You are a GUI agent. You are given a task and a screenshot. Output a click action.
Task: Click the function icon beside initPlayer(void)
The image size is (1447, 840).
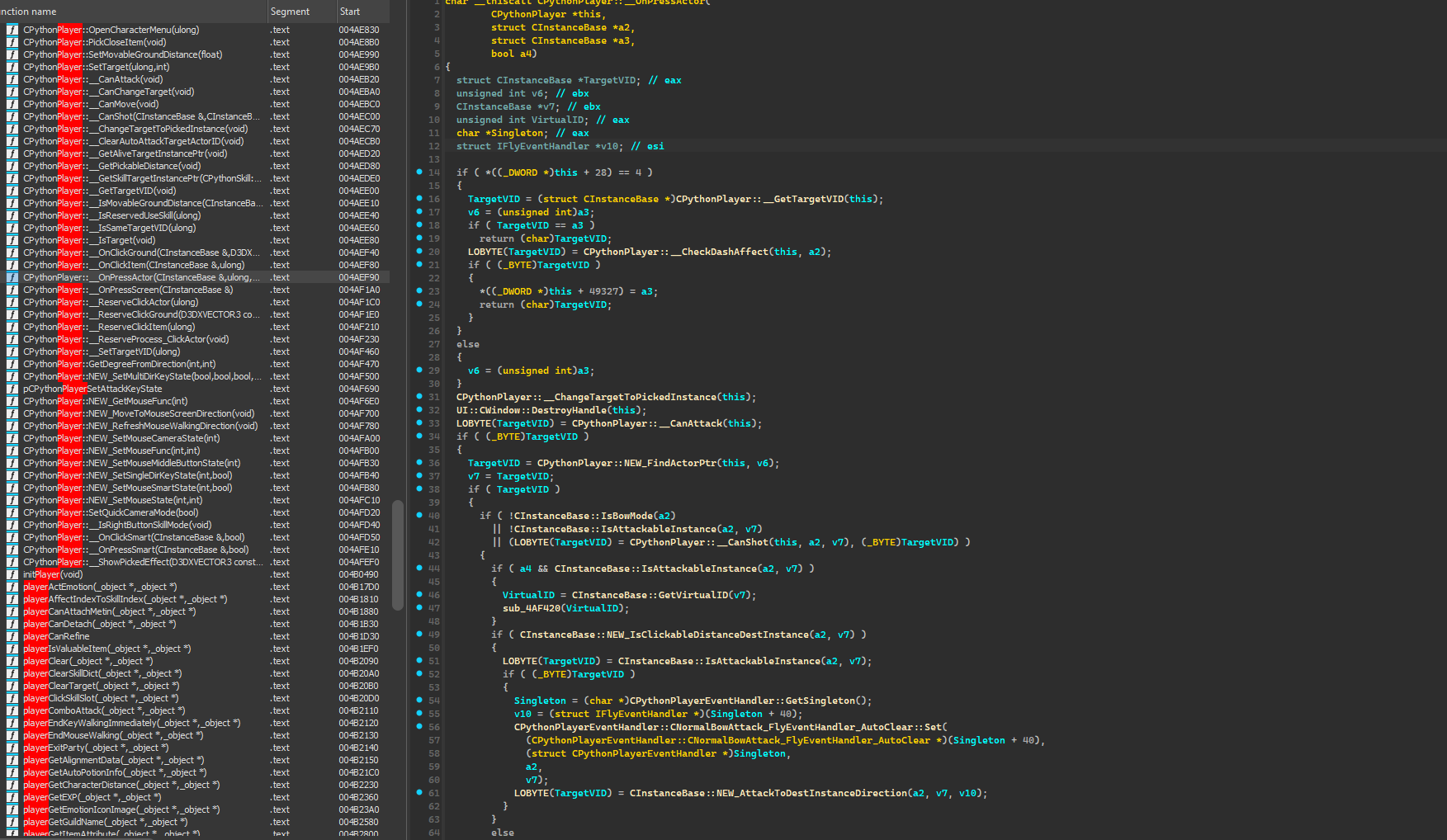(12, 574)
